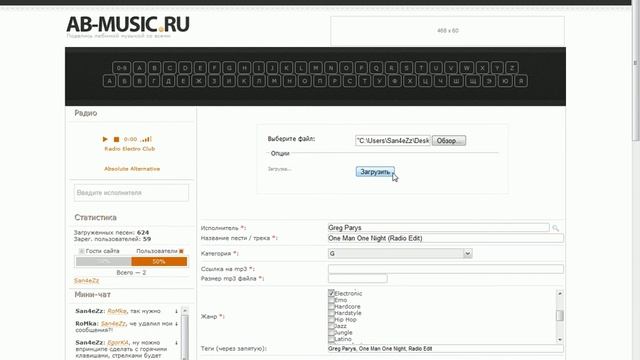The image size is (640, 360).
Task: Open the Radio Electro Club station link
Action: pyautogui.click(x=130, y=149)
